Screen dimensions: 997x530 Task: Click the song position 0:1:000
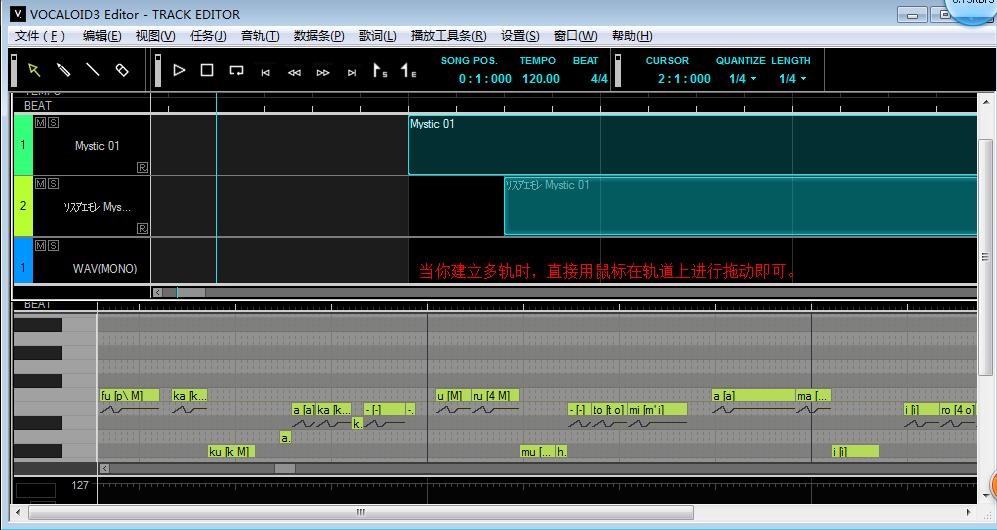pyautogui.click(x=485, y=79)
